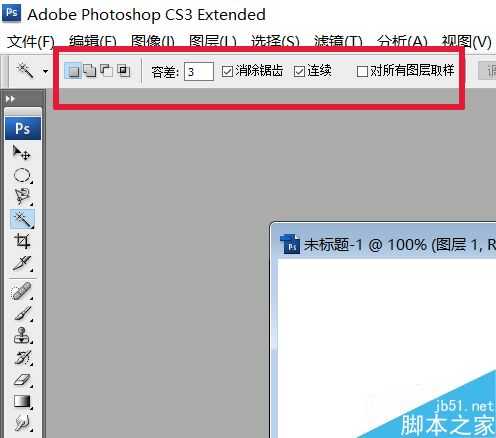This screenshot has height=438, width=496.
Task: Select the Crop tool
Action: [x=22, y=241]
